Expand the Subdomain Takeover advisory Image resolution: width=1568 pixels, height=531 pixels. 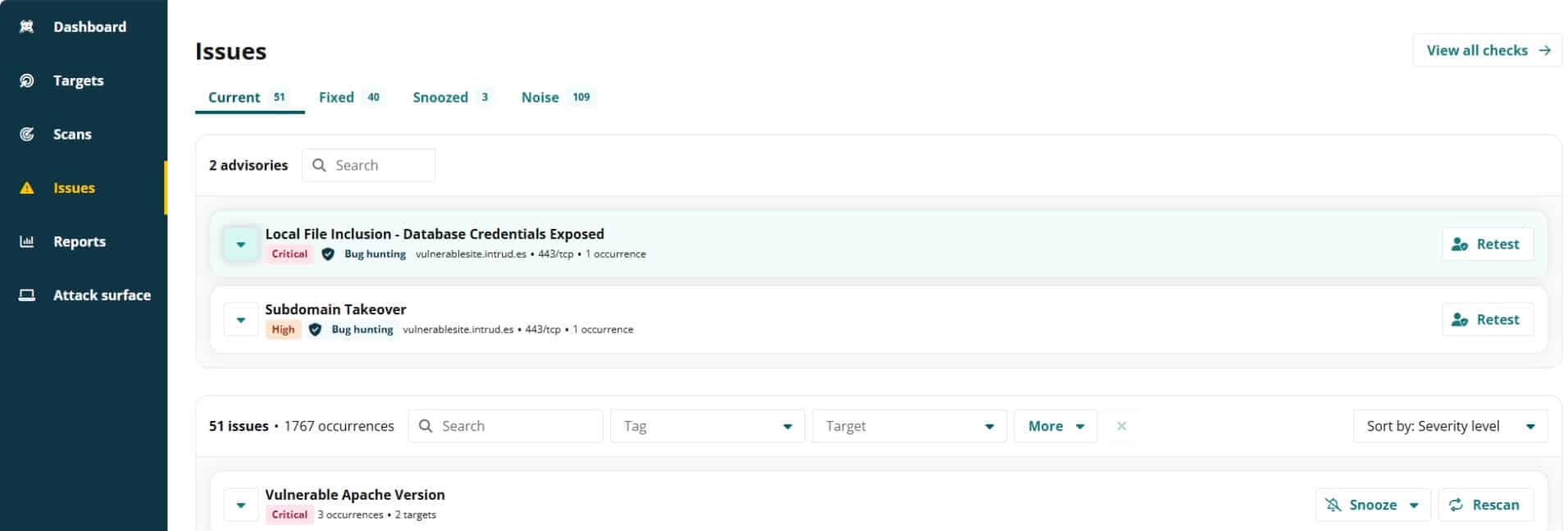[x=241, y=320]
